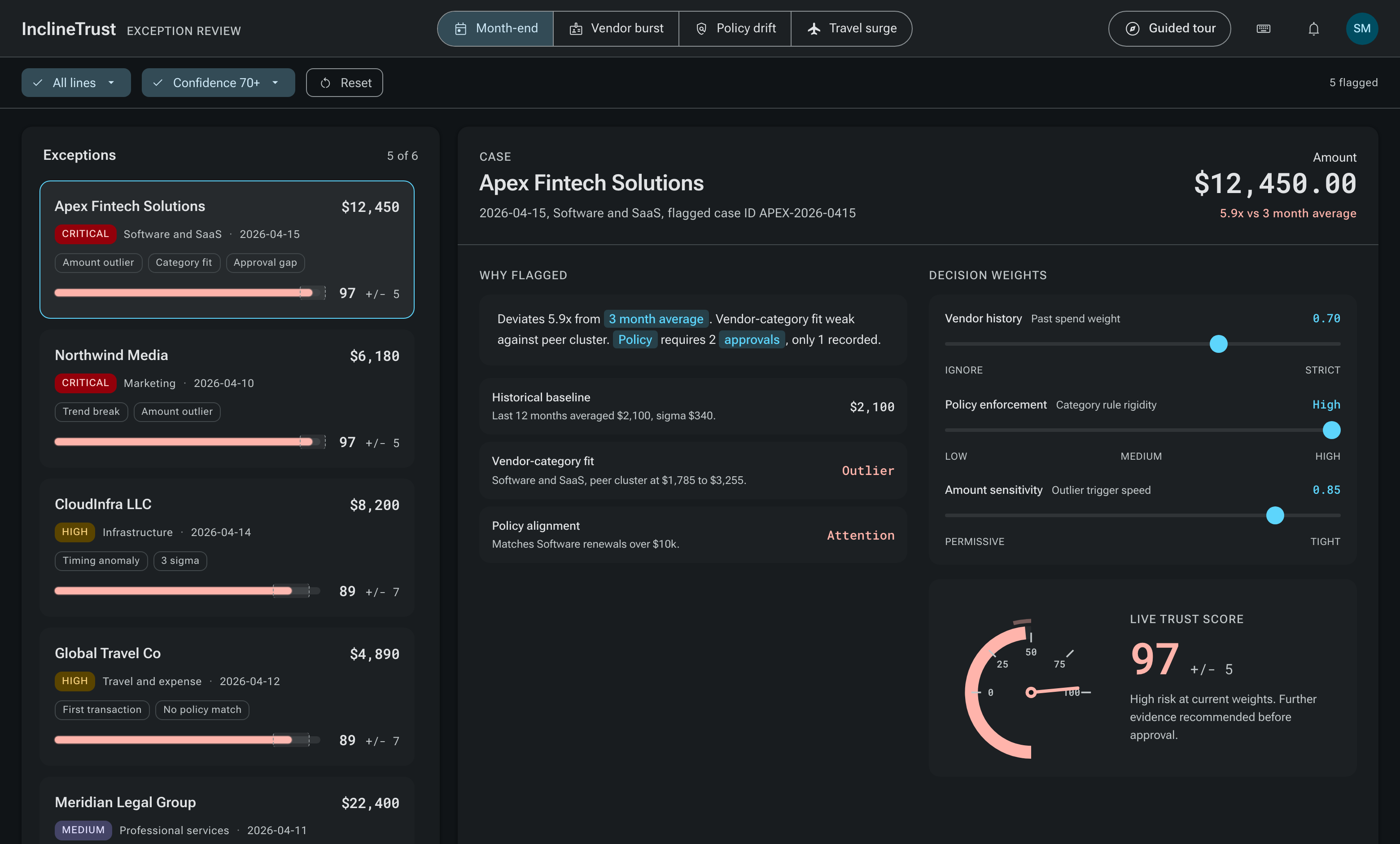Open SM user avatar menu

point(1362,28)
